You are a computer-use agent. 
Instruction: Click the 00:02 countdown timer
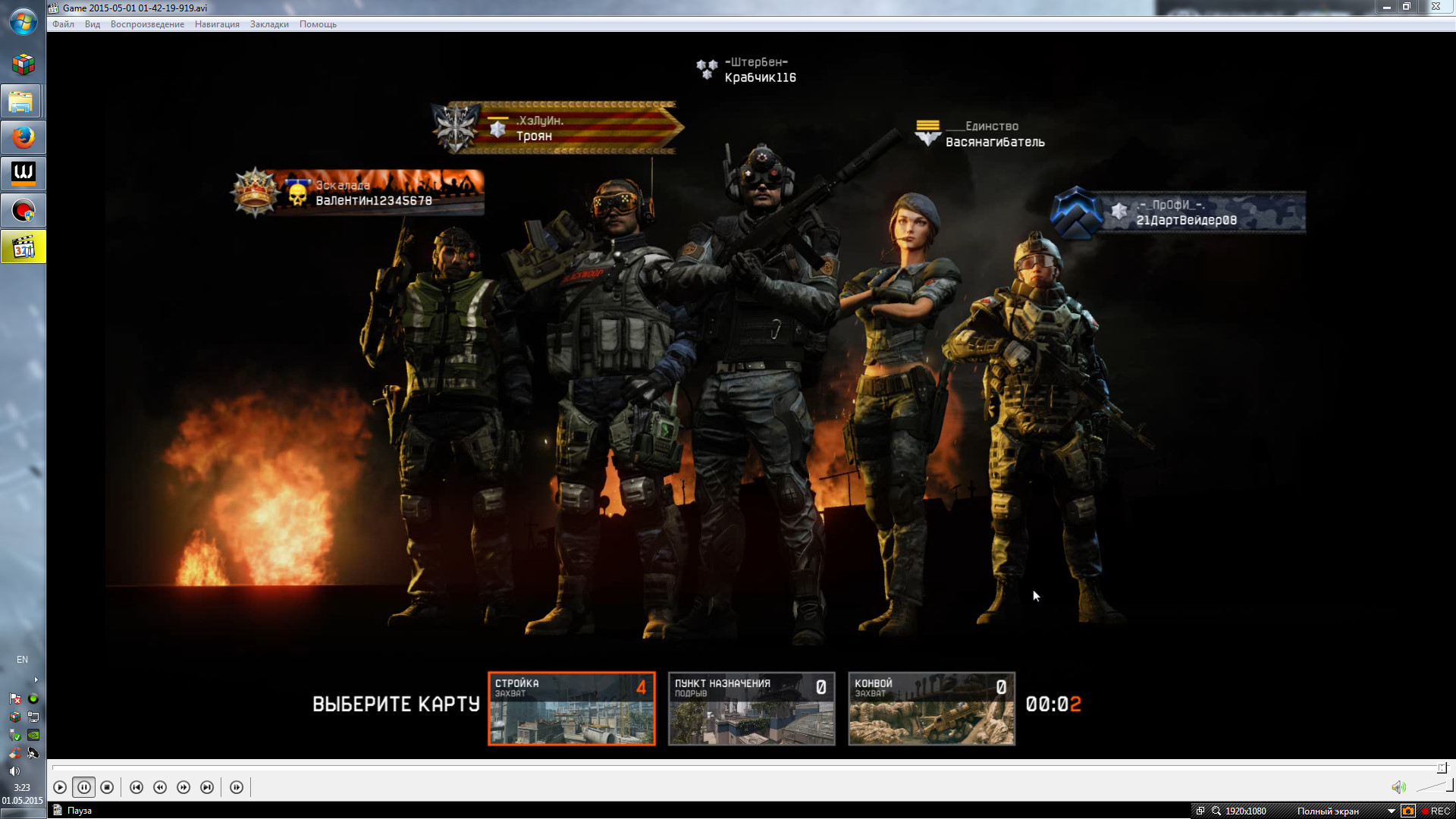tap(1053, 704)
